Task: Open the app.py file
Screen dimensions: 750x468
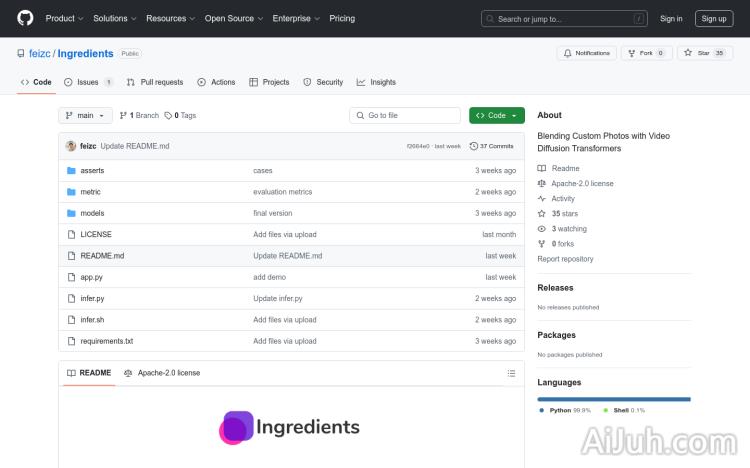Action: [x=91, y=277]
